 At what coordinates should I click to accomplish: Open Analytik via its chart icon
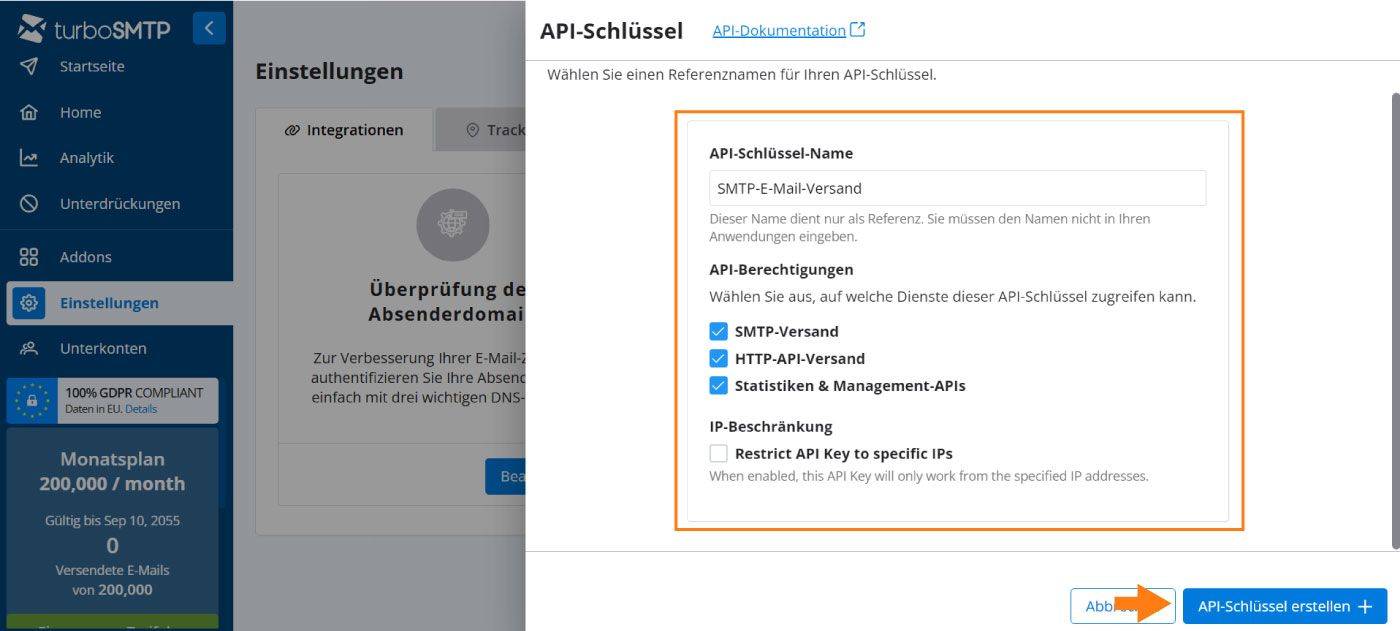pyautogui.click(x=29, y=158)
